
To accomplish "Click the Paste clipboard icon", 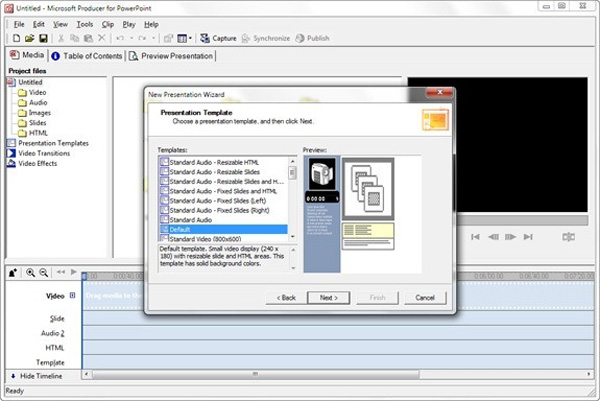I will [x=88, y=38].
